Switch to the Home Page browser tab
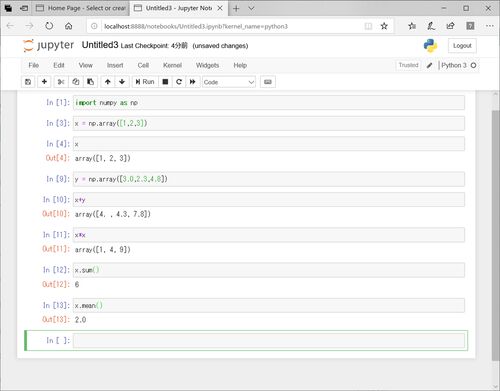Image resolution: width=500 pixels, height=391 pixels. tap(81, 8)
